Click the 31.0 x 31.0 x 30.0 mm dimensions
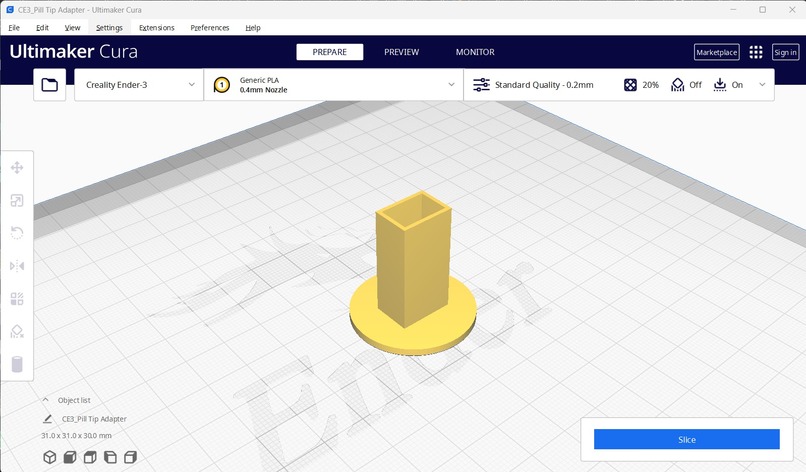The width and height of the screenshot is (806, 472). point(76,435)
